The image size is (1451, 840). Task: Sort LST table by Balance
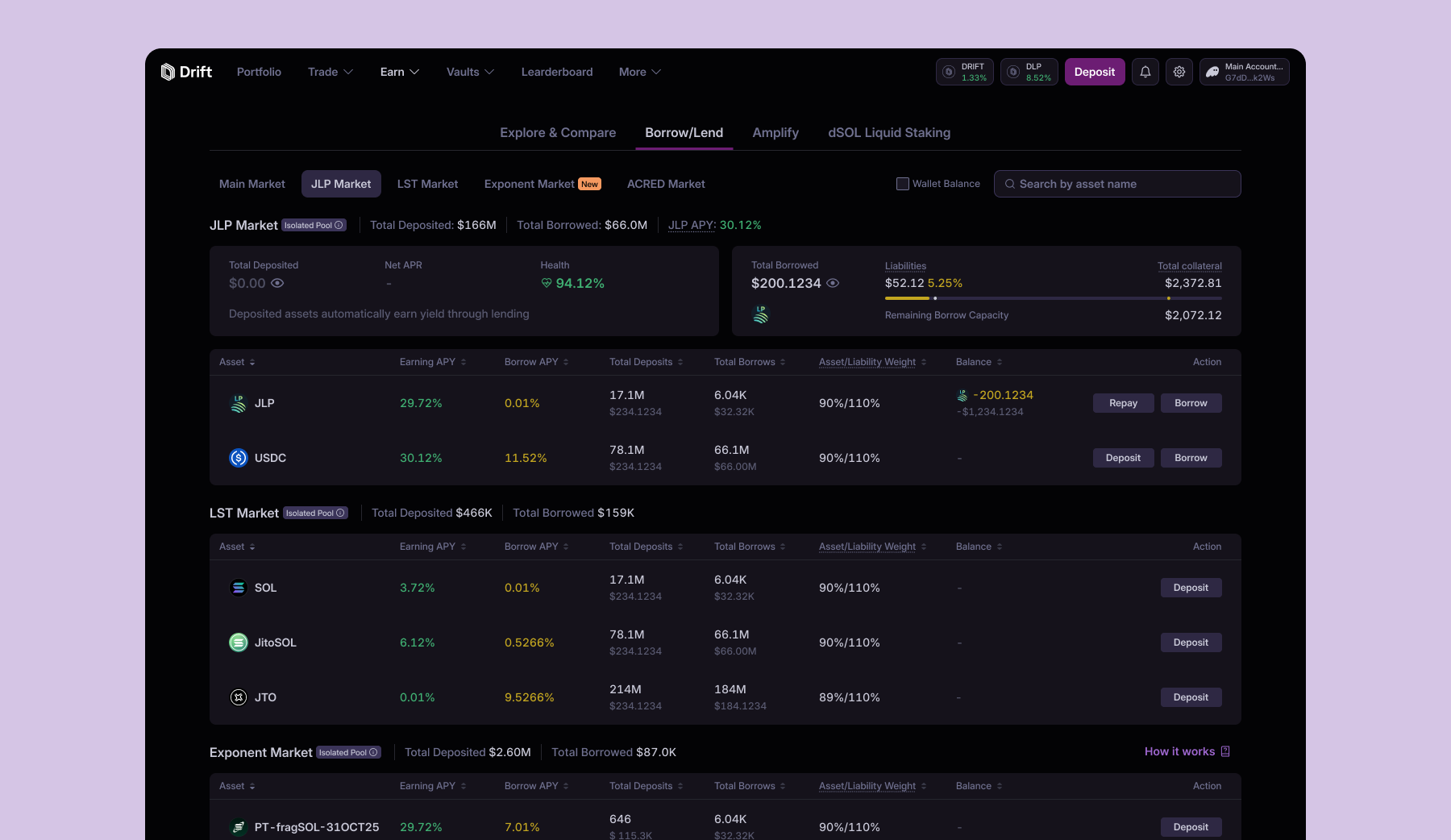(979, 547)
